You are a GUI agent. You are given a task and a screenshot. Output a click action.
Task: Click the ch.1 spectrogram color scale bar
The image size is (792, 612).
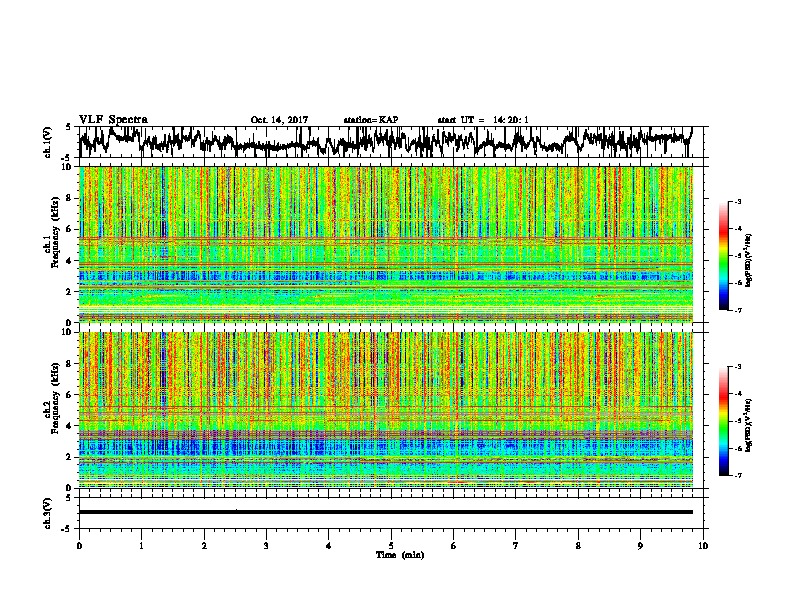[724, 256]
